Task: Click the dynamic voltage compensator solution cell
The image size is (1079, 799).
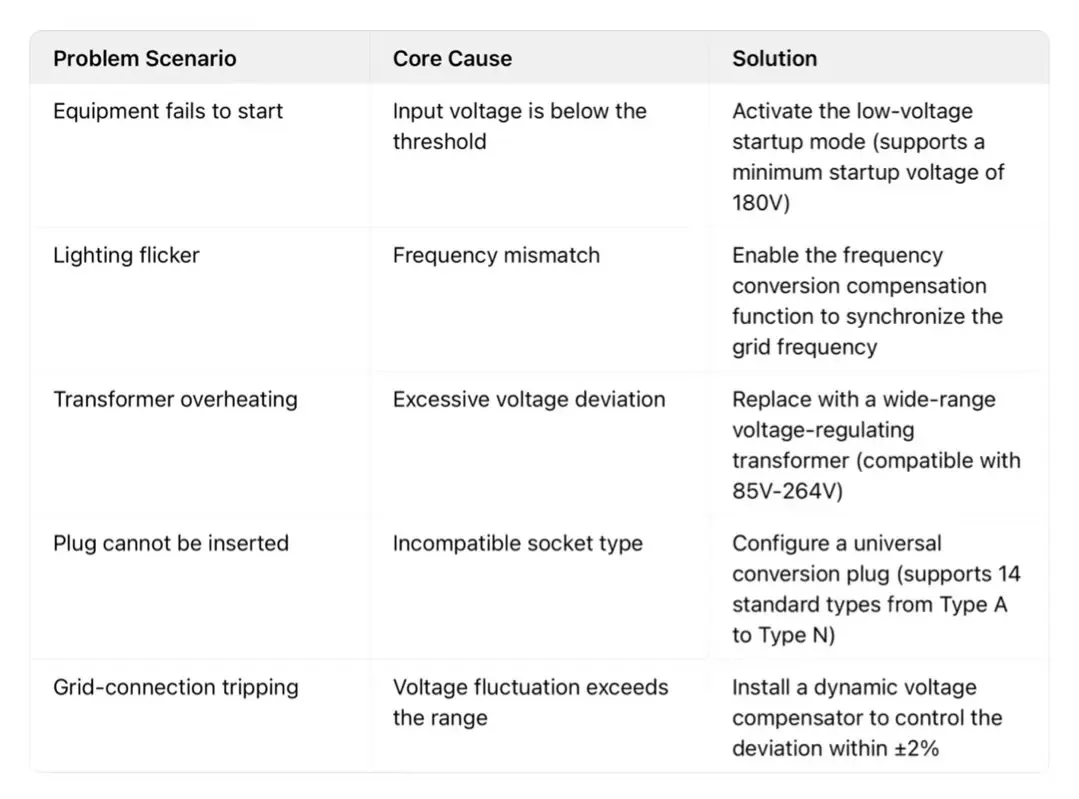Action: 867,717
